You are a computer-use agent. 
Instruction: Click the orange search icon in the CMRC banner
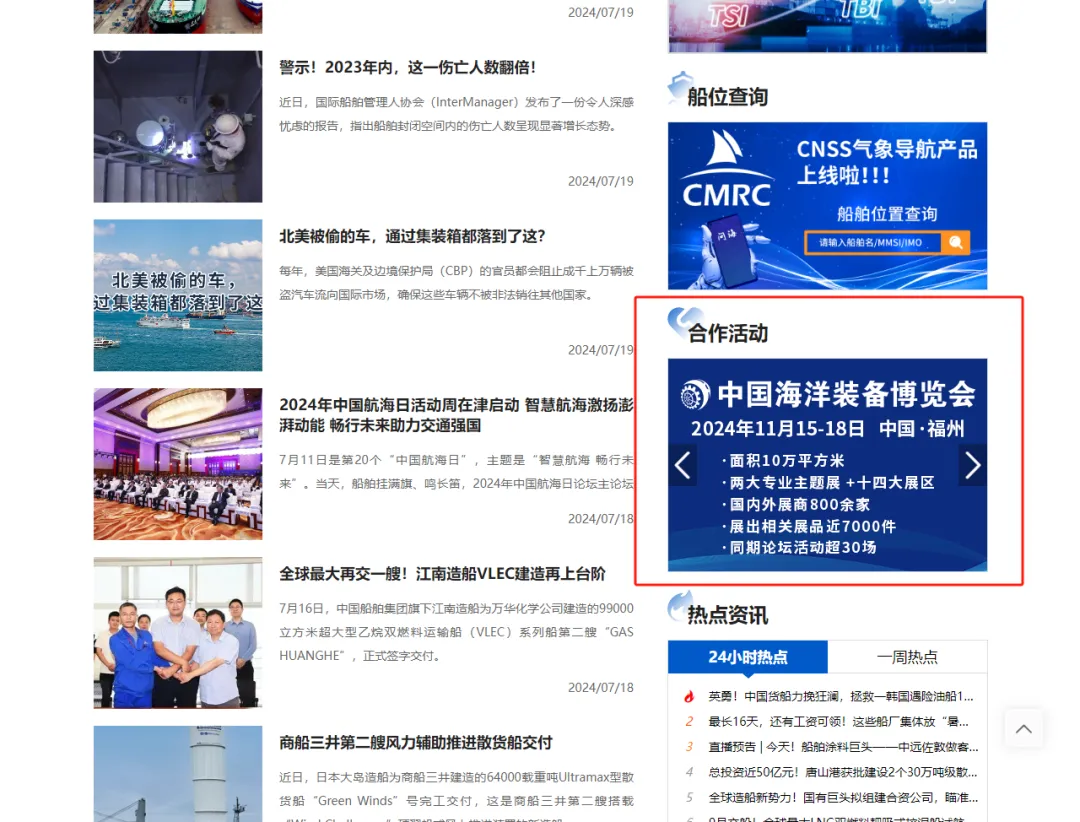[956, 243]
